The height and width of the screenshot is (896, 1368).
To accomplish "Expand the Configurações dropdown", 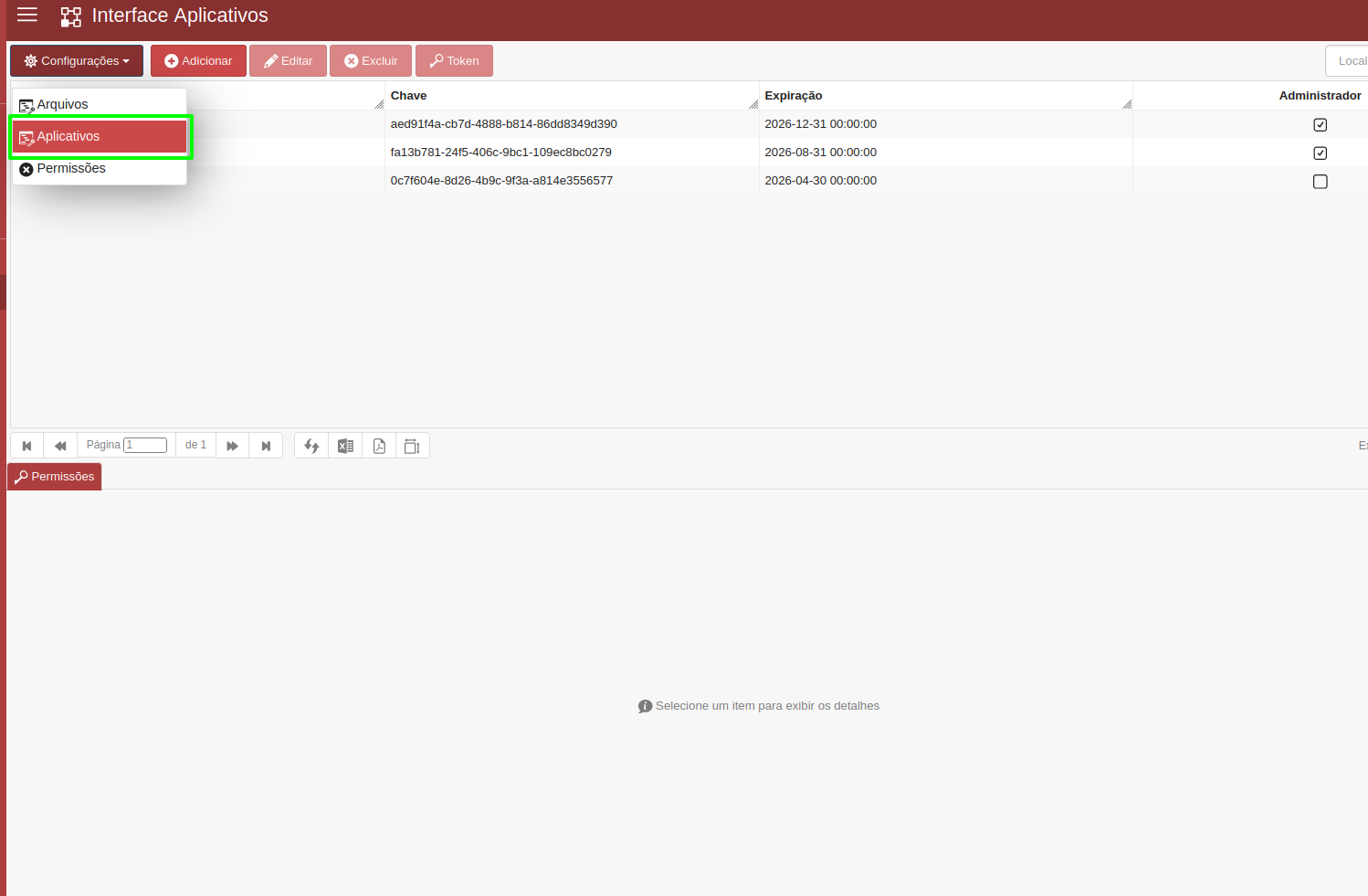I will tap(77, 61).
